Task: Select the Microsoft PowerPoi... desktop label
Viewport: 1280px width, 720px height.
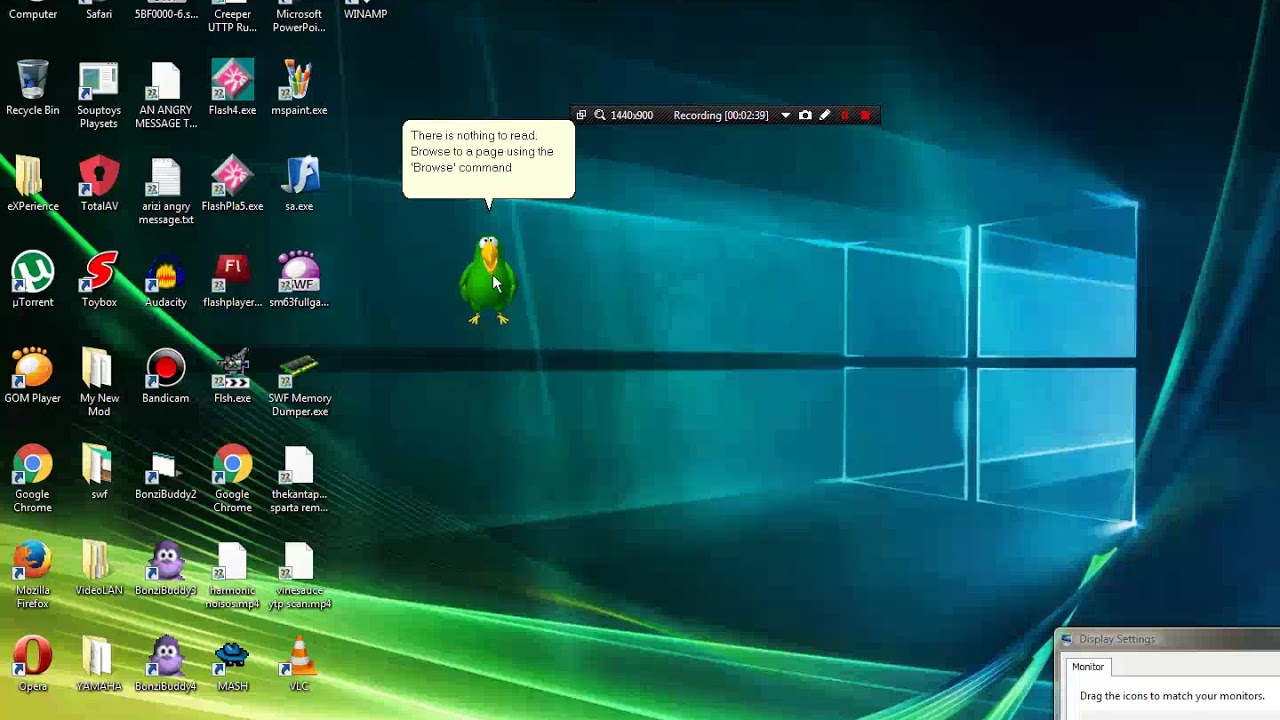Action: coord(299,20)
